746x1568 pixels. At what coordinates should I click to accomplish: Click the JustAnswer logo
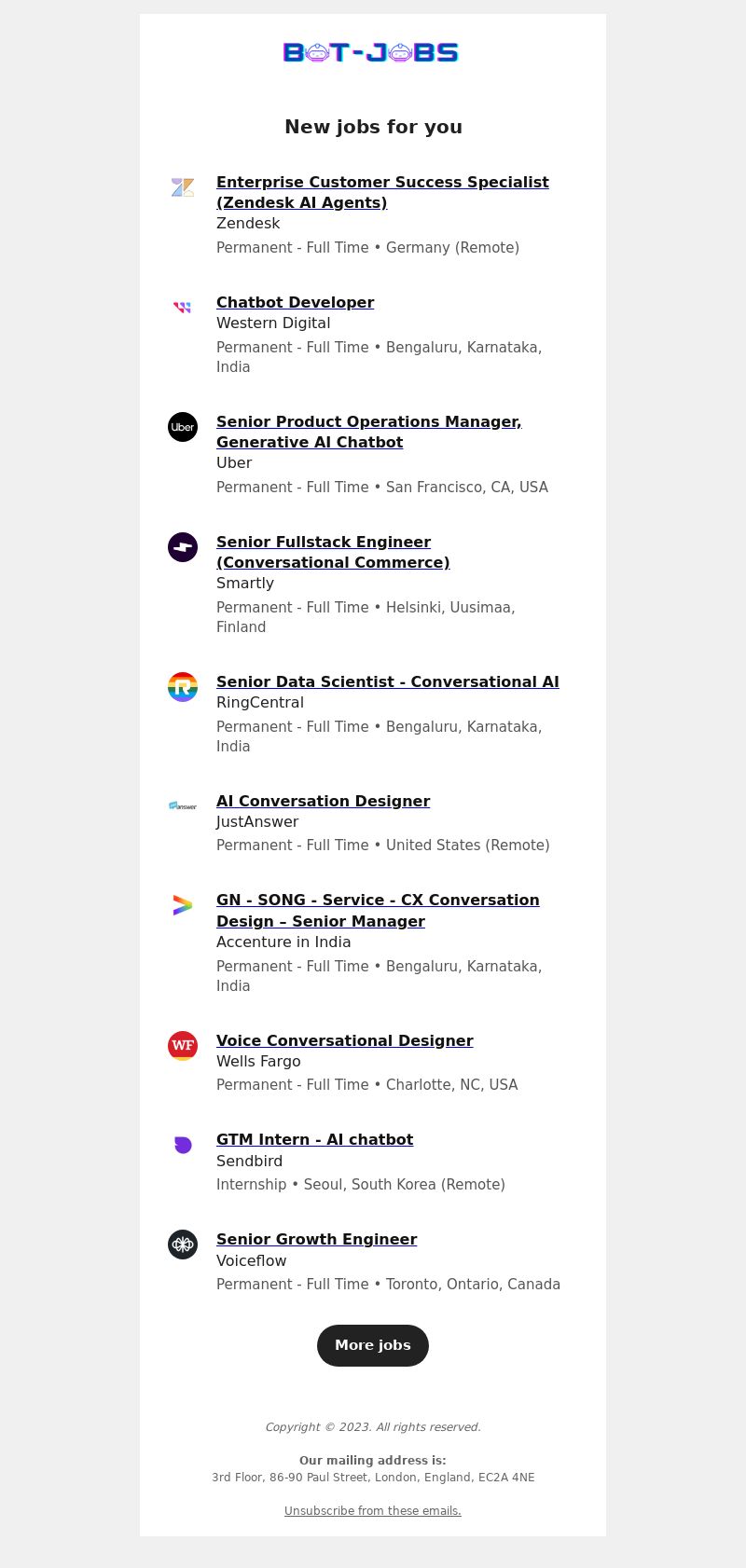183,805
